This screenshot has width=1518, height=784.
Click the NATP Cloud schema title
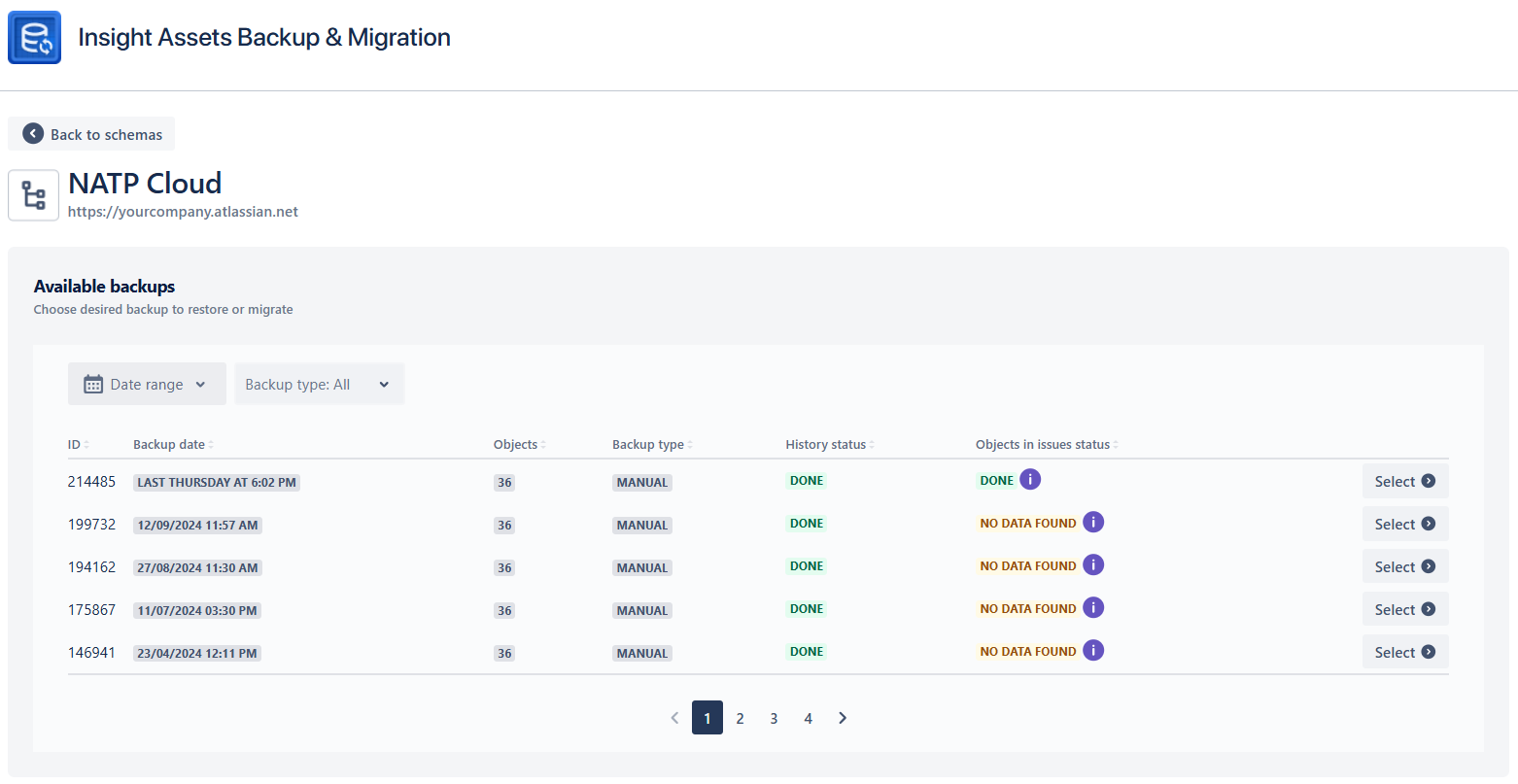[x=145, y=184]
